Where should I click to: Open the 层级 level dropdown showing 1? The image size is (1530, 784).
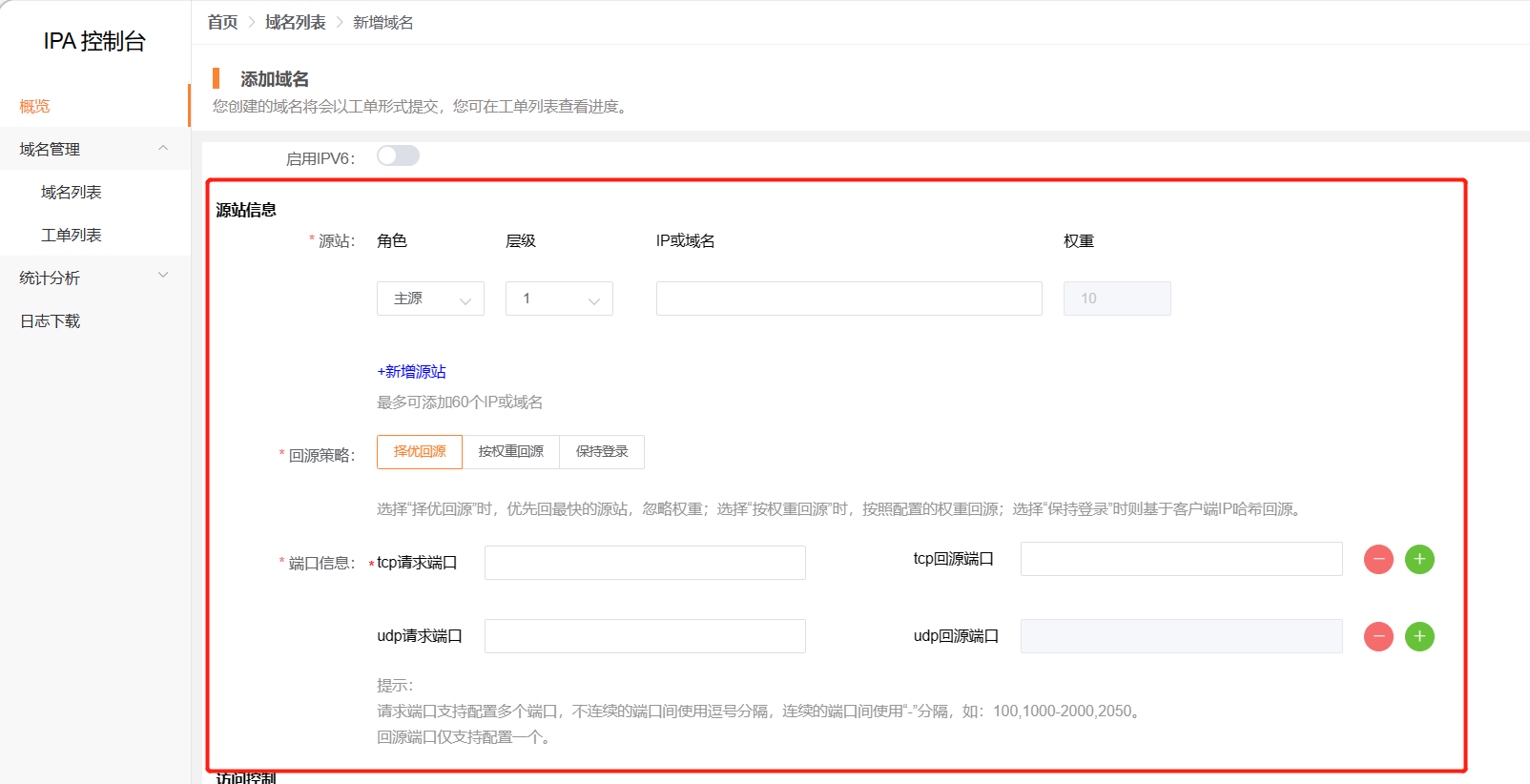(x=559, y=299)
